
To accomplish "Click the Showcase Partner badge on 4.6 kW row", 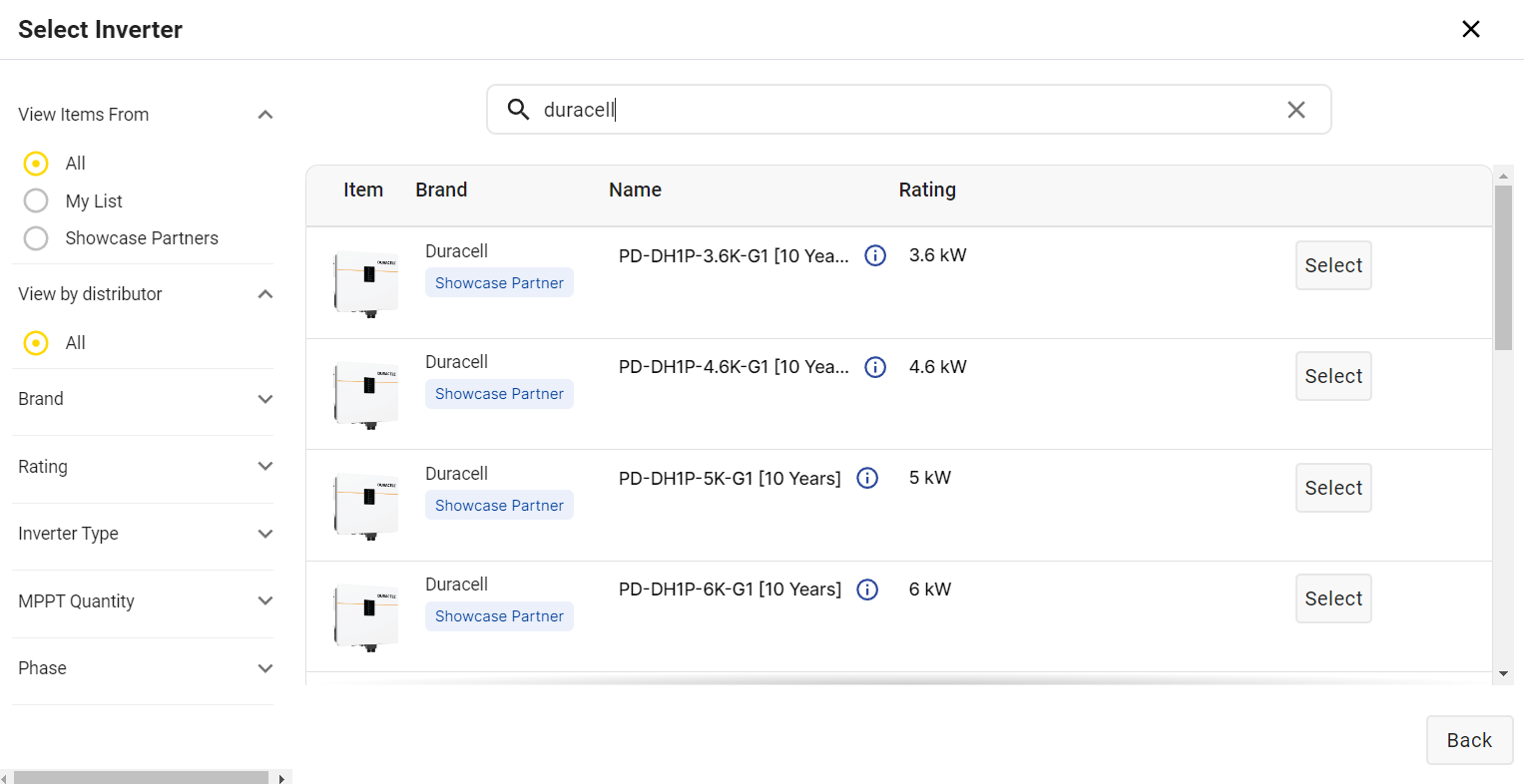I will (499, 394).
